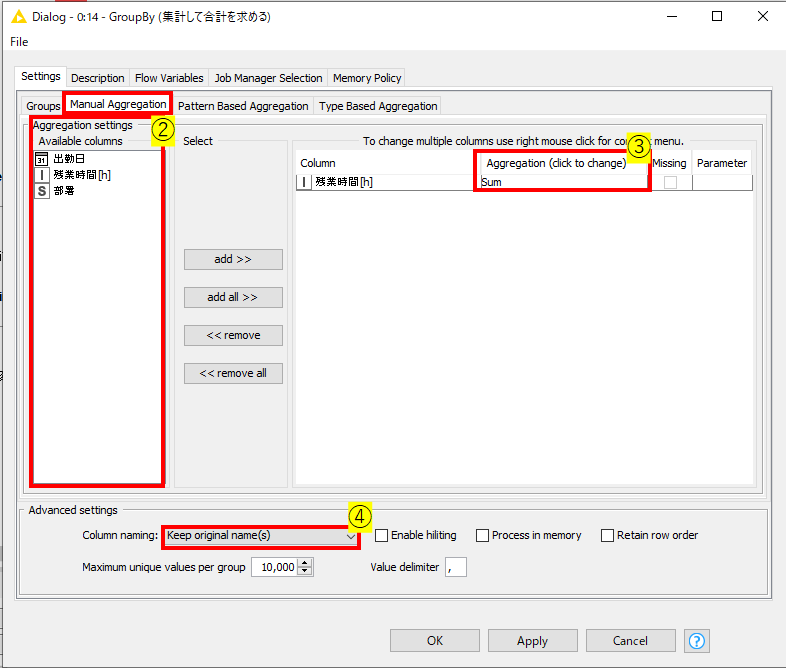Click the << remove all button
The image size is (786, 668).
233,373
